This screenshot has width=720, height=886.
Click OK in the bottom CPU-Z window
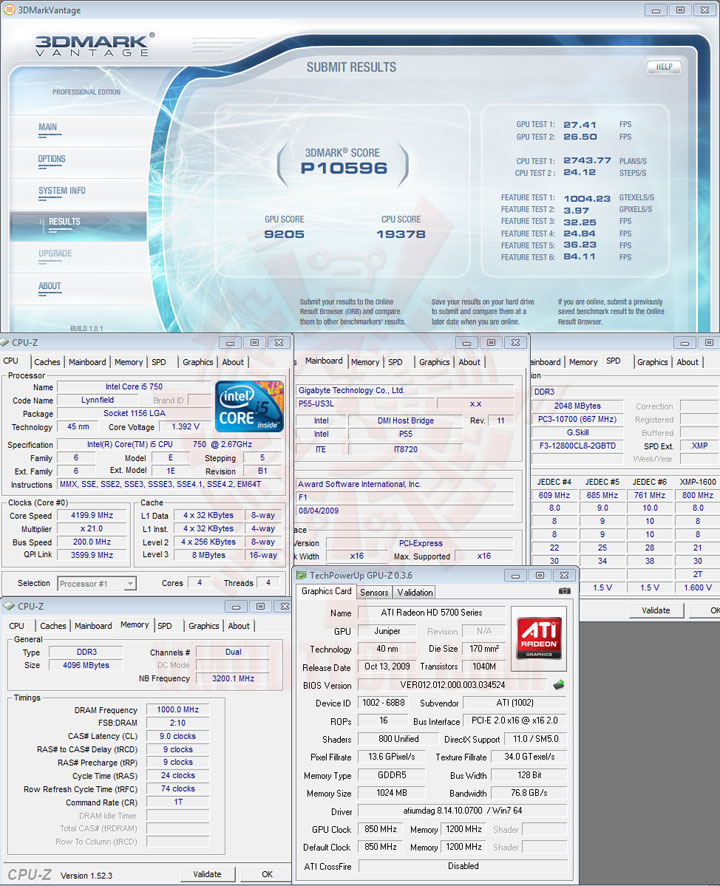pos(267,874)
